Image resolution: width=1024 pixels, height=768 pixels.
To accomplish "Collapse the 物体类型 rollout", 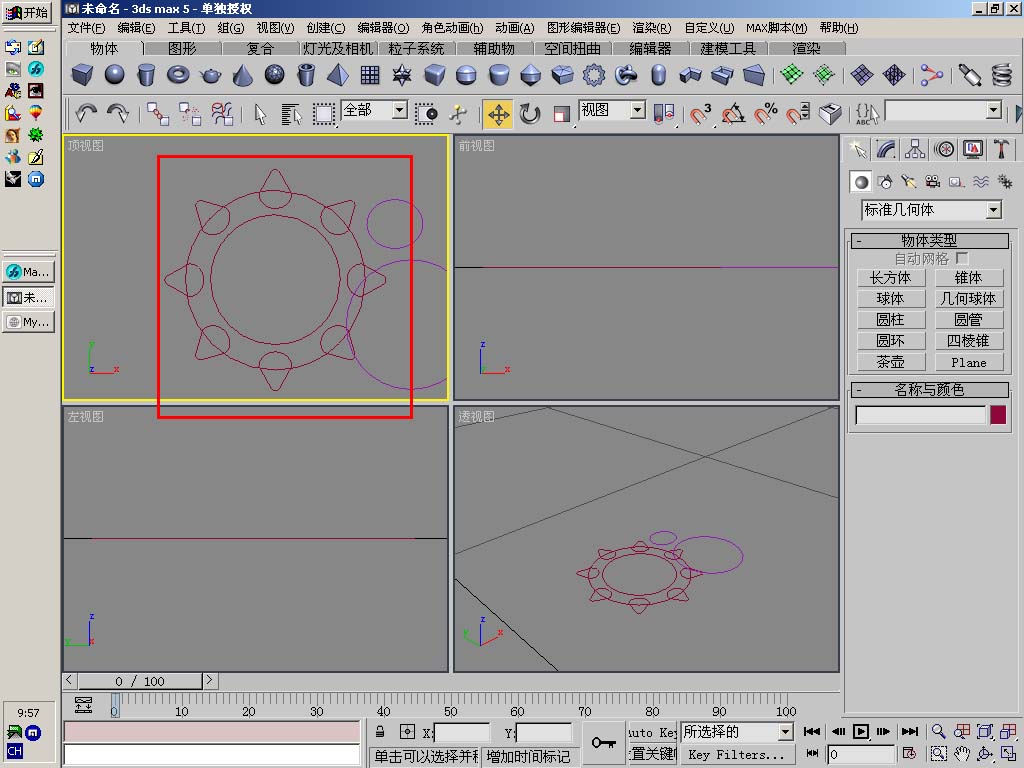I will 929,240.
